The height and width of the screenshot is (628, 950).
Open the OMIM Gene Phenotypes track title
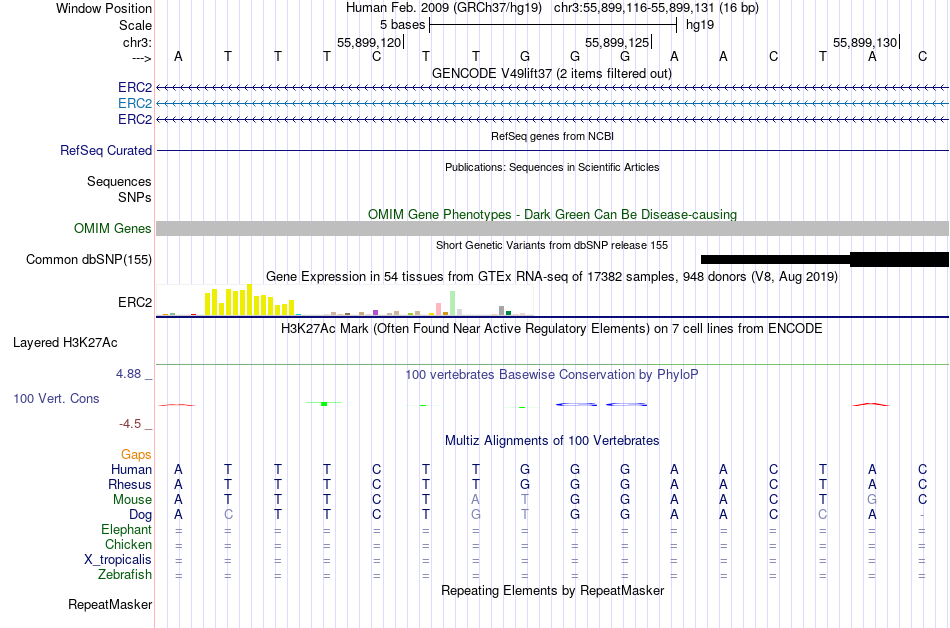552,214
